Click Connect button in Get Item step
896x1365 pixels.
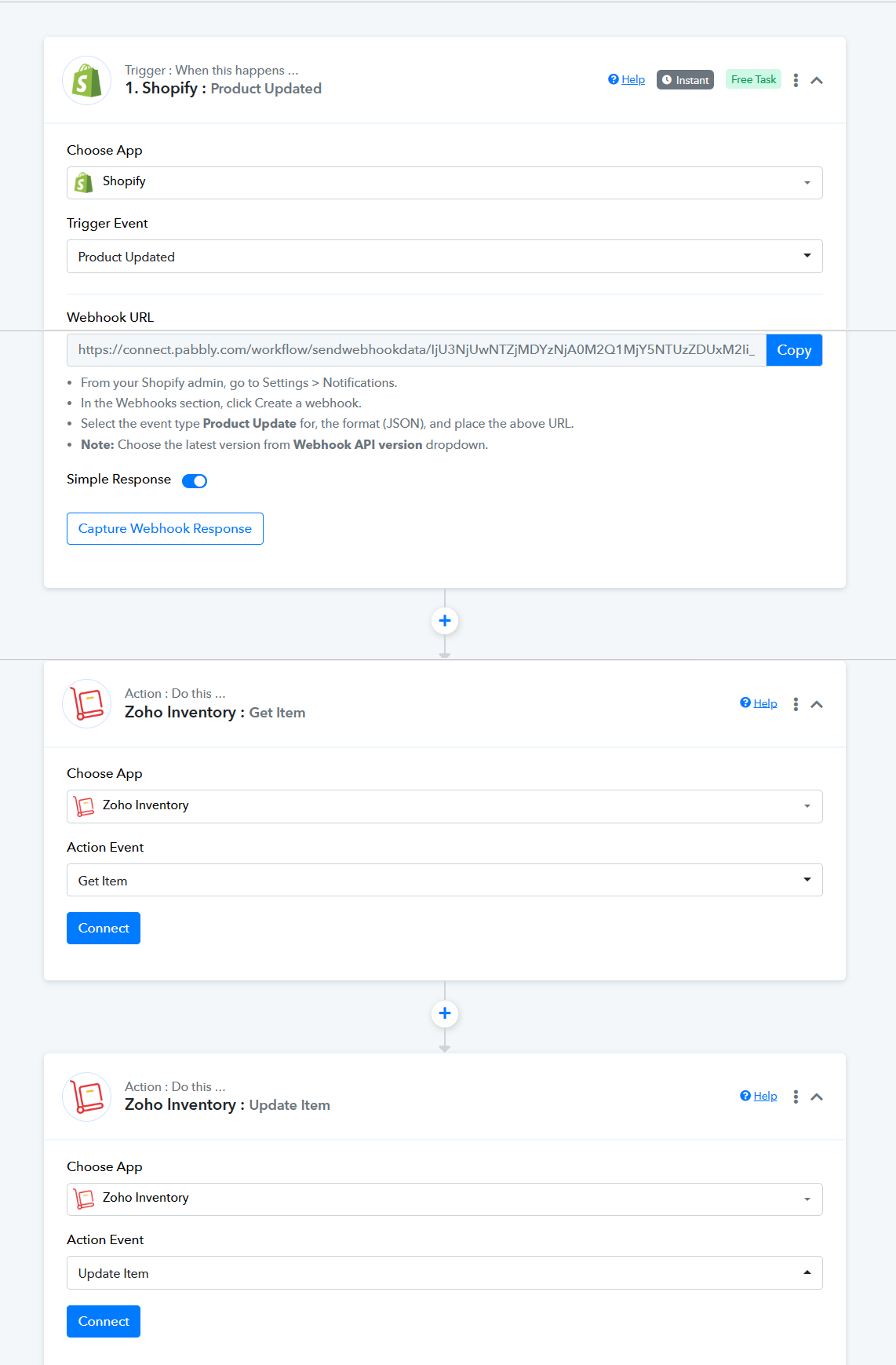[104, 928]
